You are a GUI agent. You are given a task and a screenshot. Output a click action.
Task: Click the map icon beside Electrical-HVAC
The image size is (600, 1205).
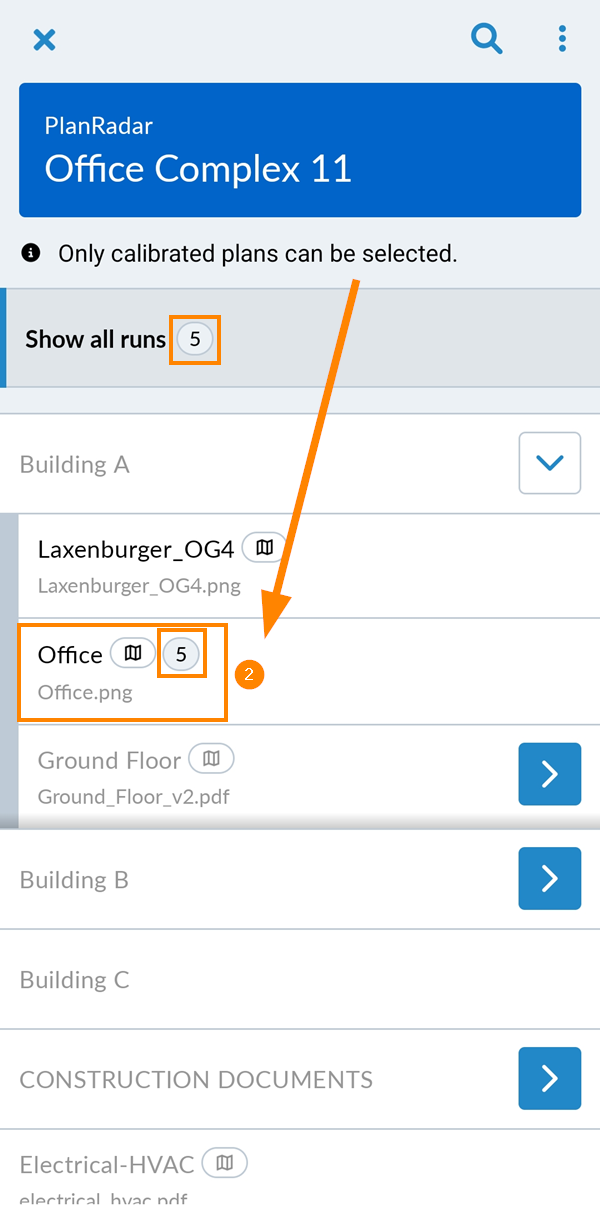[225, 1163]
